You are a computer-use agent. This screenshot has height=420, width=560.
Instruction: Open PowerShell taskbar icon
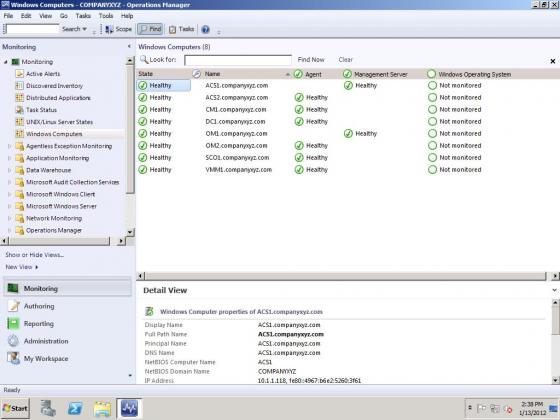75,408
